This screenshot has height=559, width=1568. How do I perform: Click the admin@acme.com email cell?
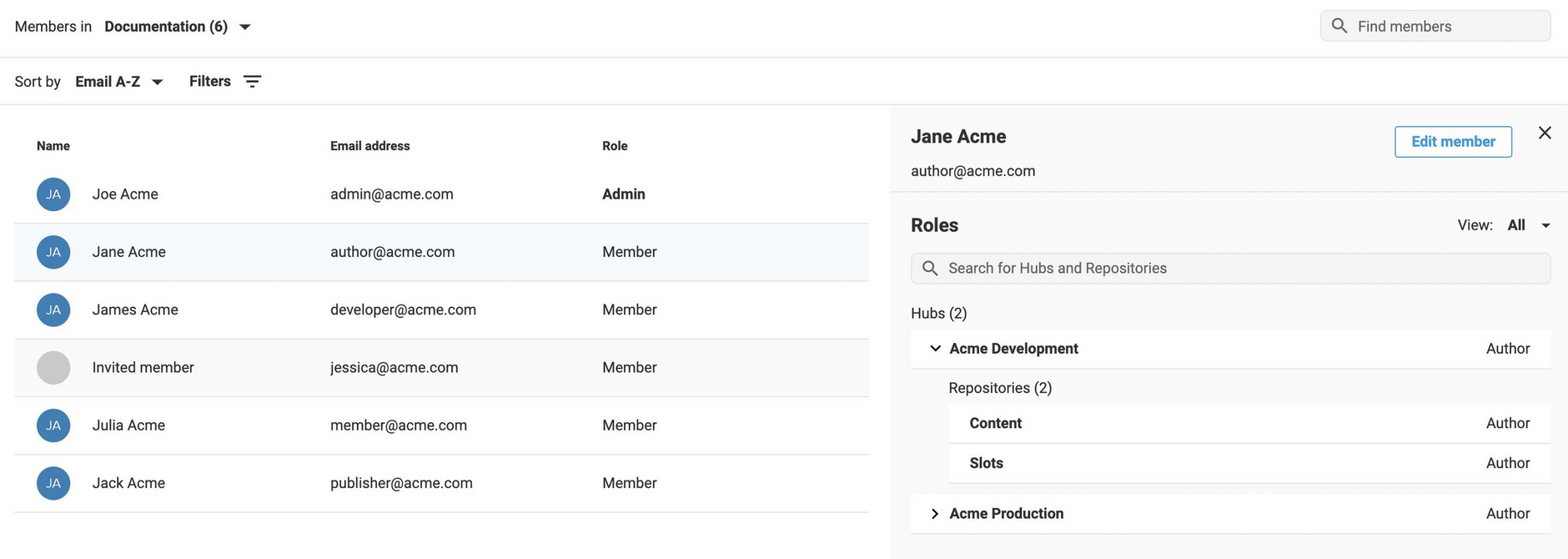[392, 194]
